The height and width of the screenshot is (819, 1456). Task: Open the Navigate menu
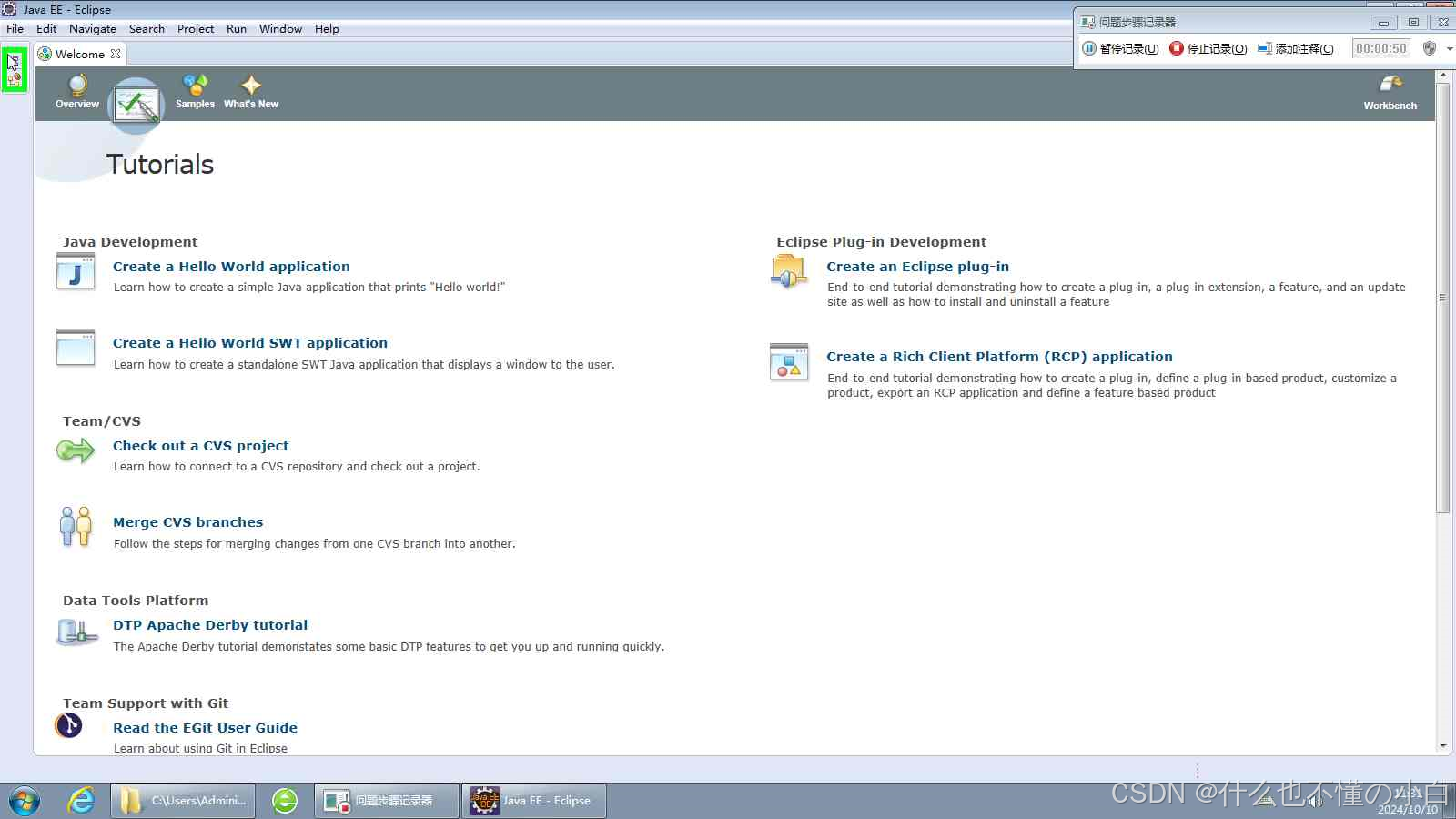[x=93, y=29]
